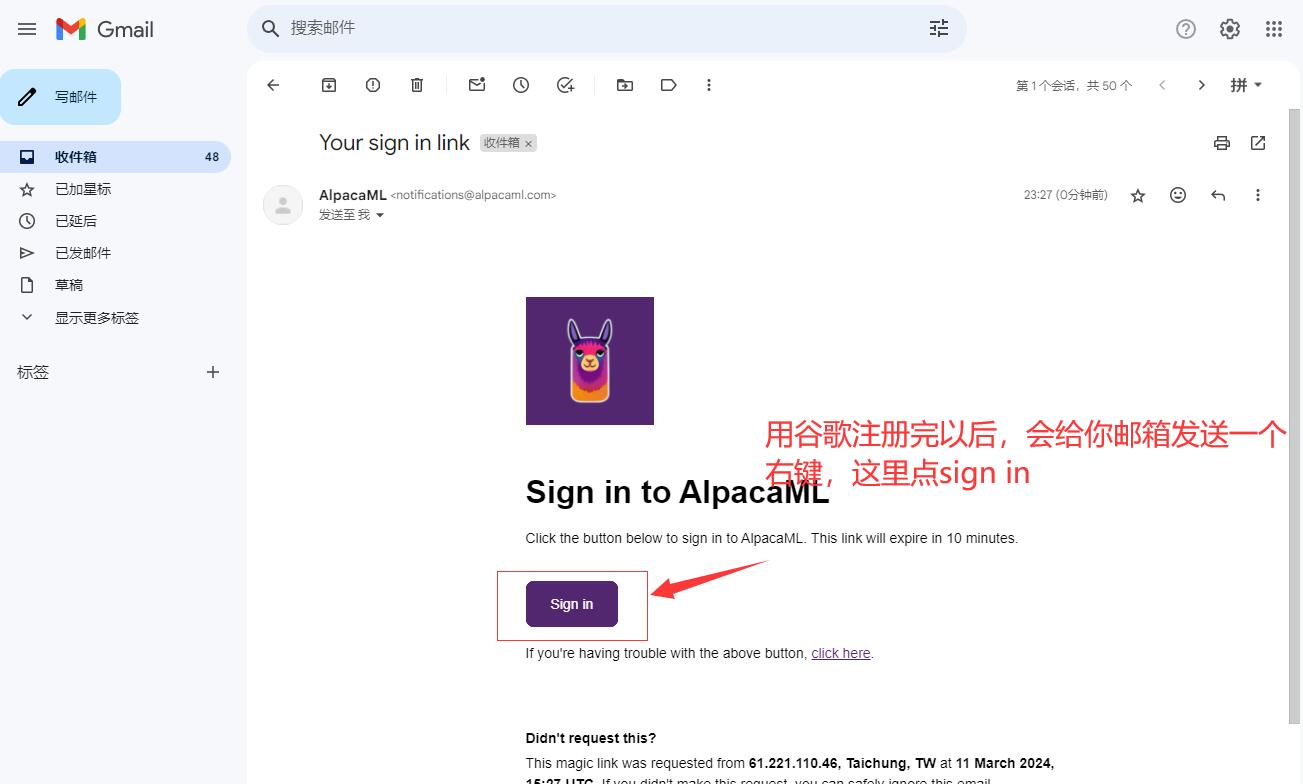The image size is (1303, 784).
Task: Add the email to Tasks
Action: click(x=565, y=85)
